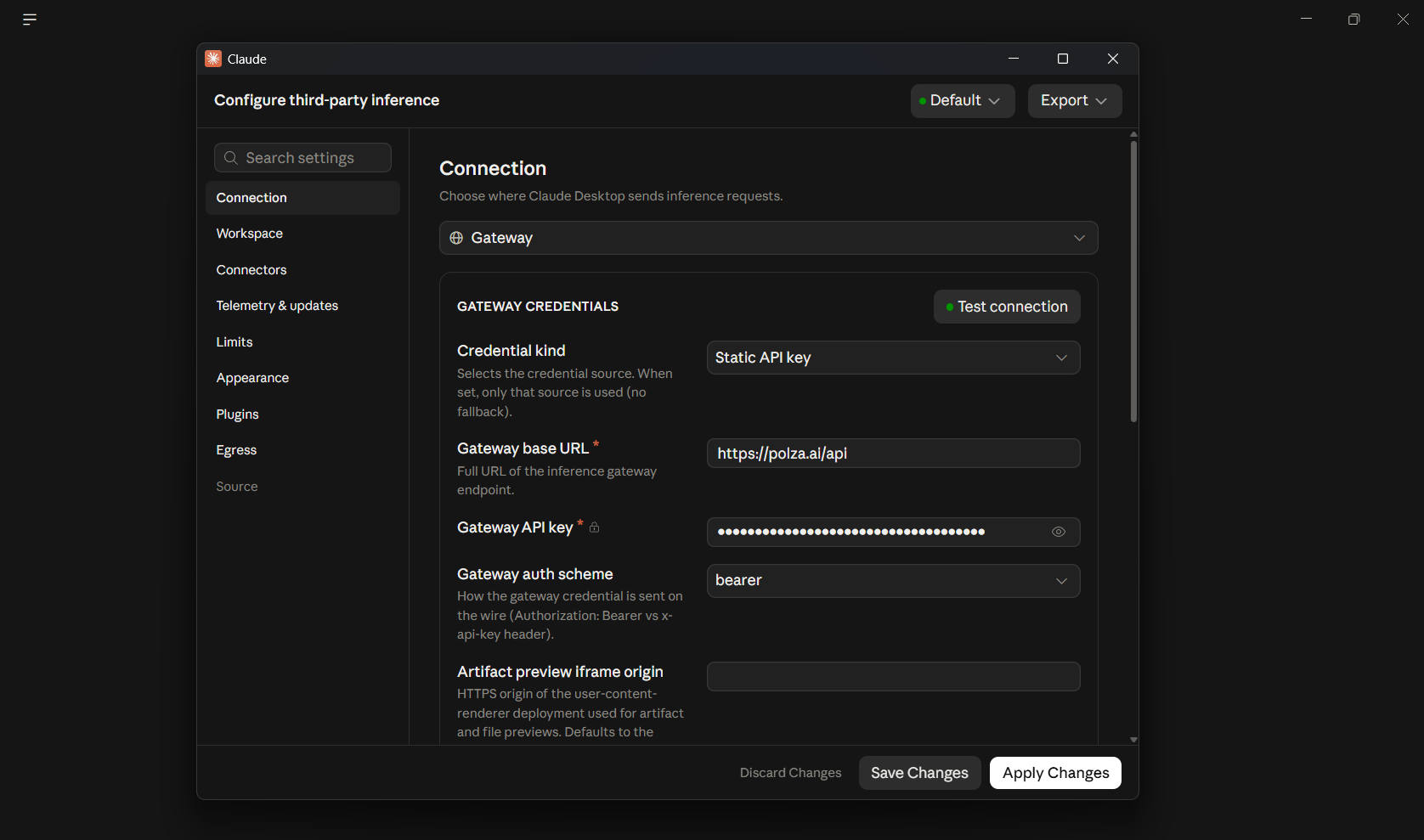
Task: Open the hamburger menu in outer window
Action: click(x=30, y=19)
